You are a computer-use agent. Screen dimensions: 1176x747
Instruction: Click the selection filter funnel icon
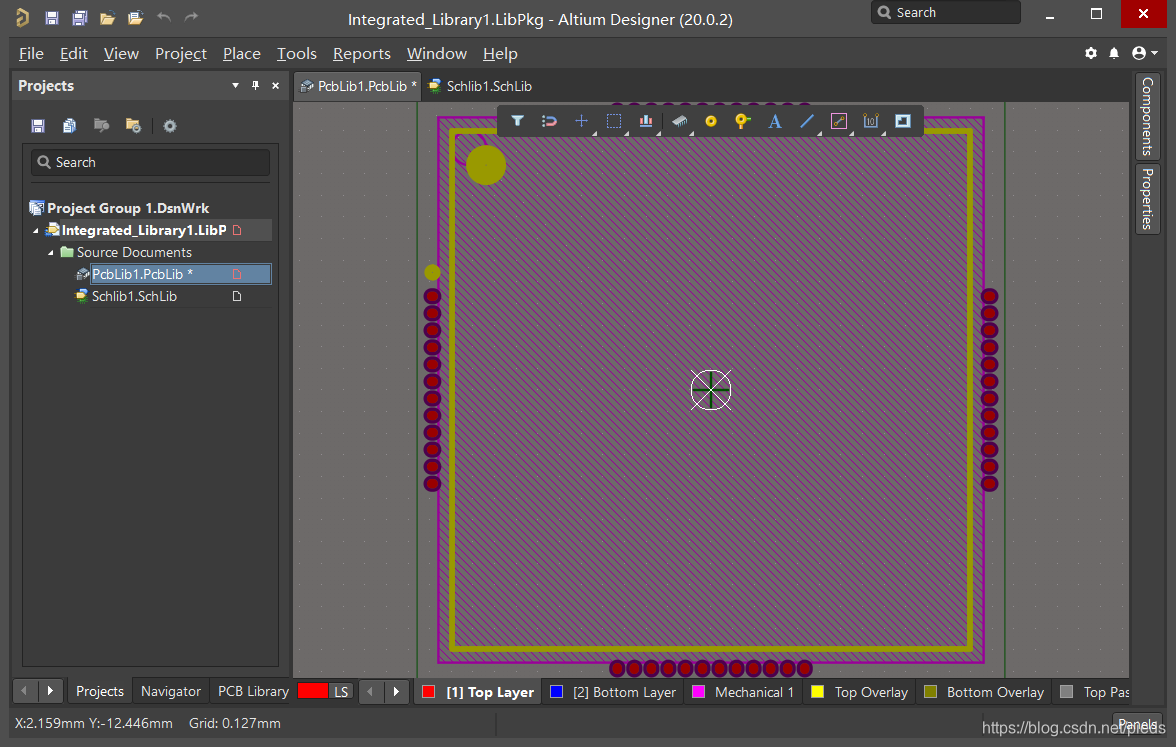(517, 121)
